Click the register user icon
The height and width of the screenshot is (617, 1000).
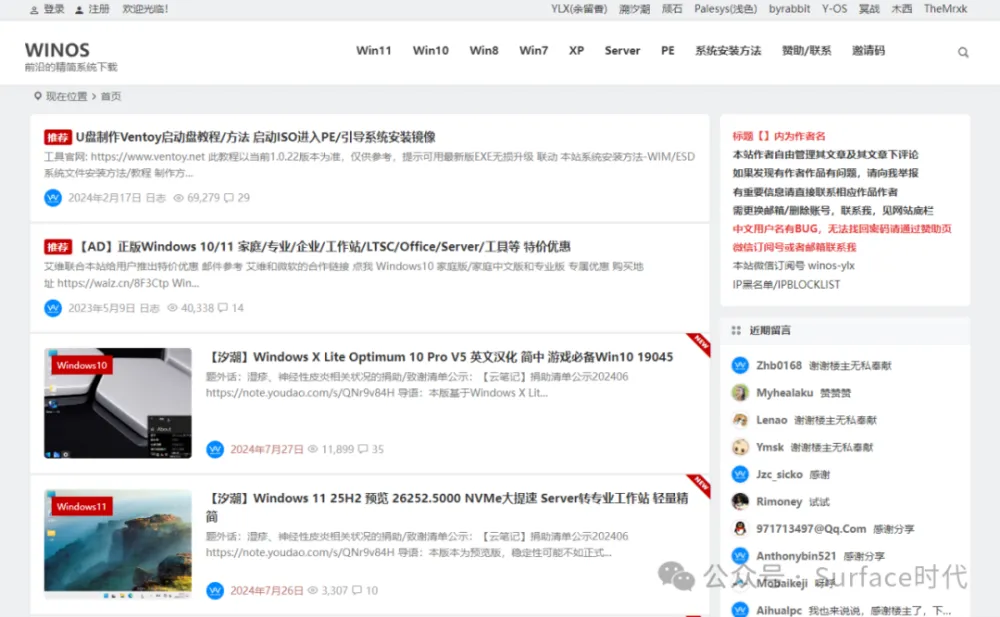pyautogui.click(x=80, y=10)
